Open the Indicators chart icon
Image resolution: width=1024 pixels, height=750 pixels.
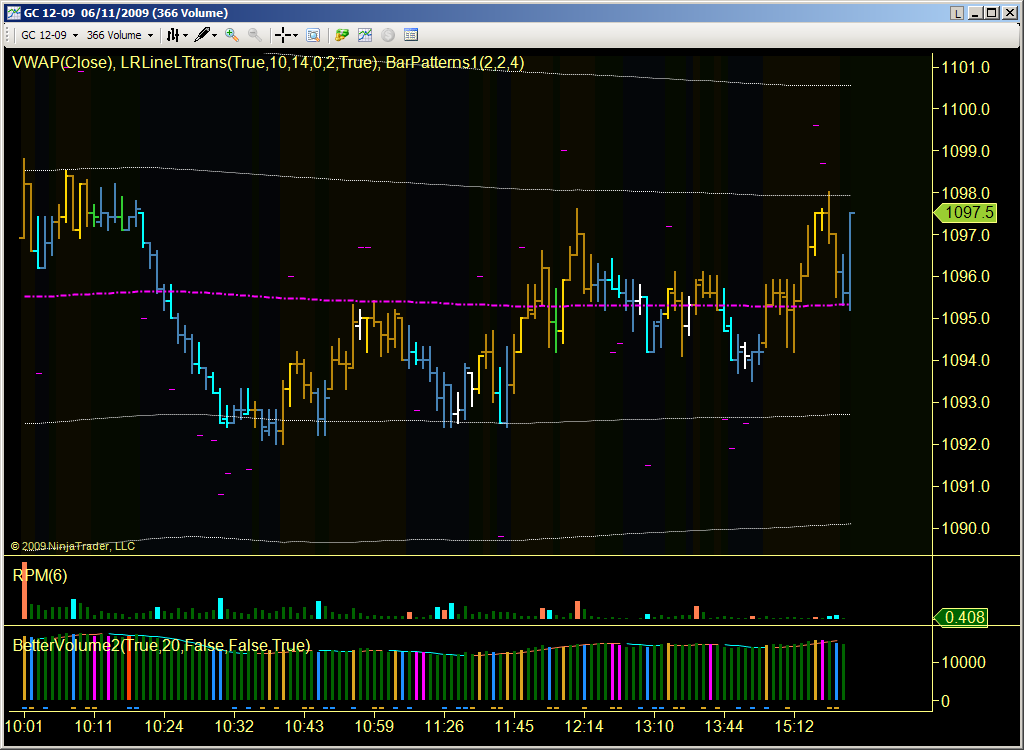click(364, 35)
